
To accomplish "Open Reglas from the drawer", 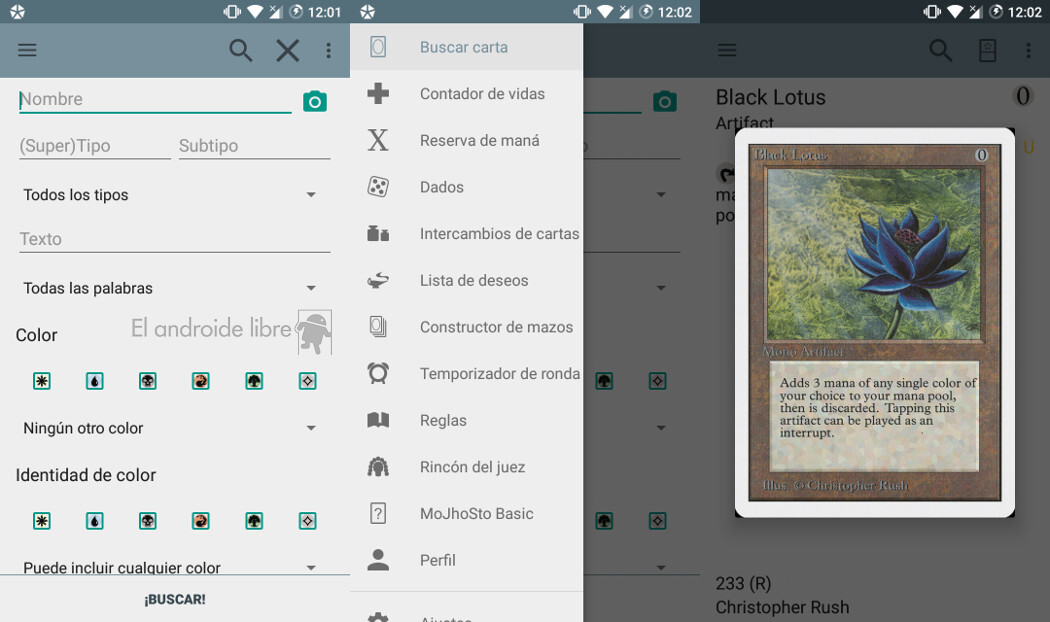I will pyautogui.click(x=467, y=420).
